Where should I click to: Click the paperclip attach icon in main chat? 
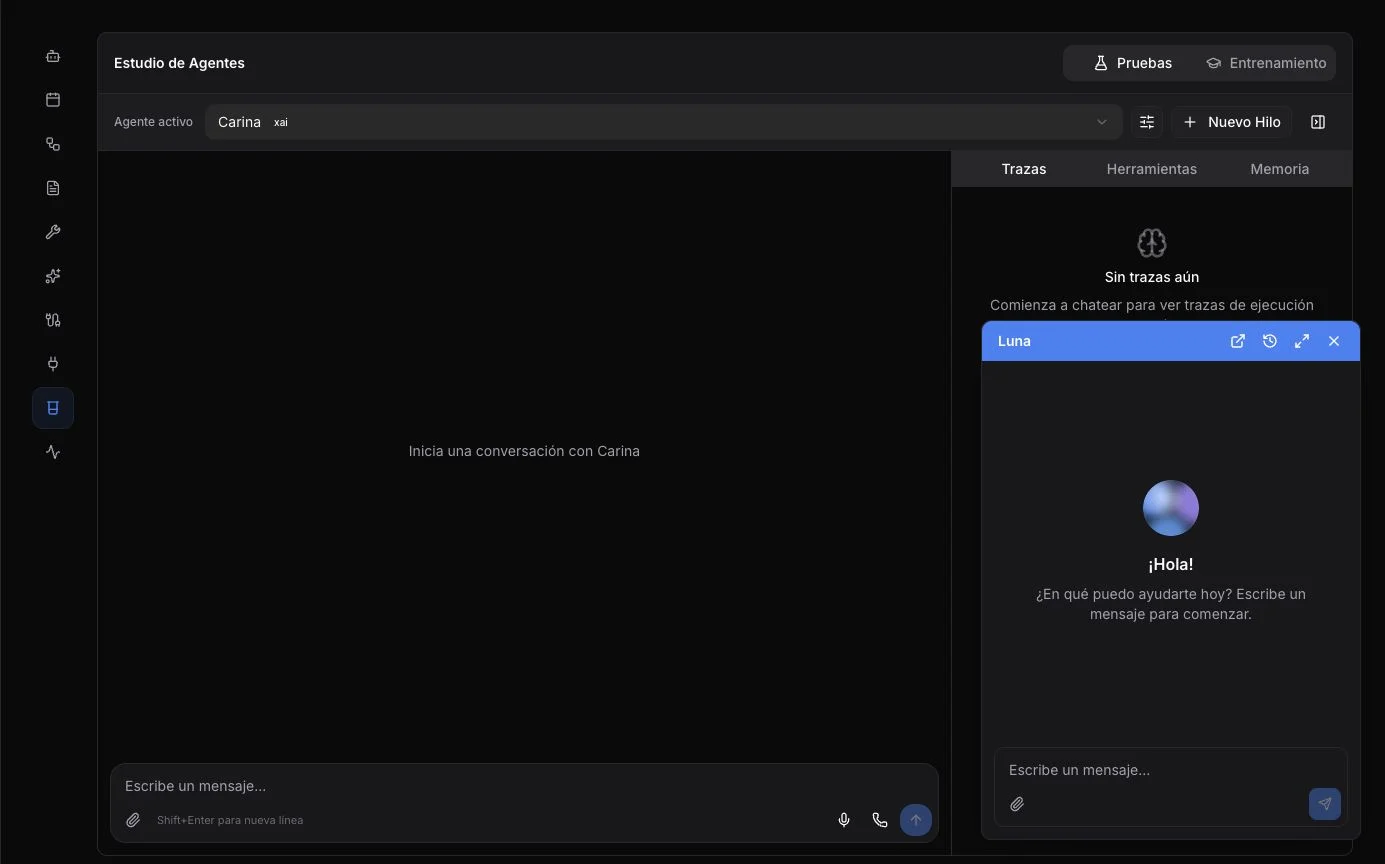click(133, 820)
